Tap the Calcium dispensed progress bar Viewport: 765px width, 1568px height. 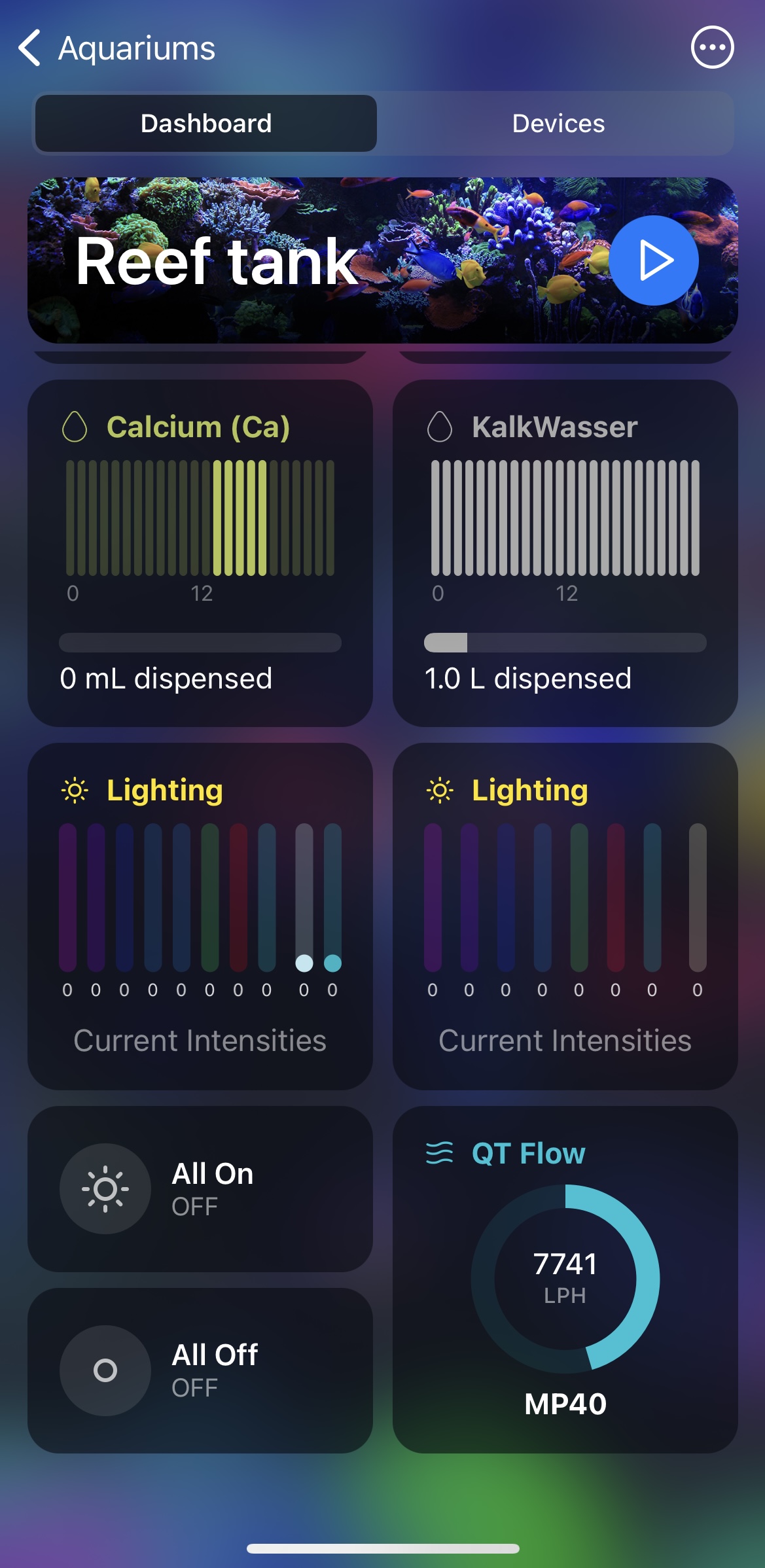point(200,643)
